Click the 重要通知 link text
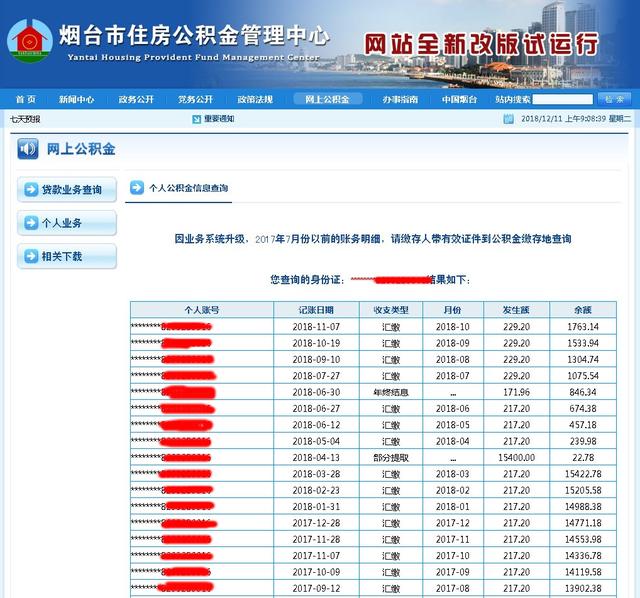The height and width of the screenshot is (598, 640). point(219,119)
